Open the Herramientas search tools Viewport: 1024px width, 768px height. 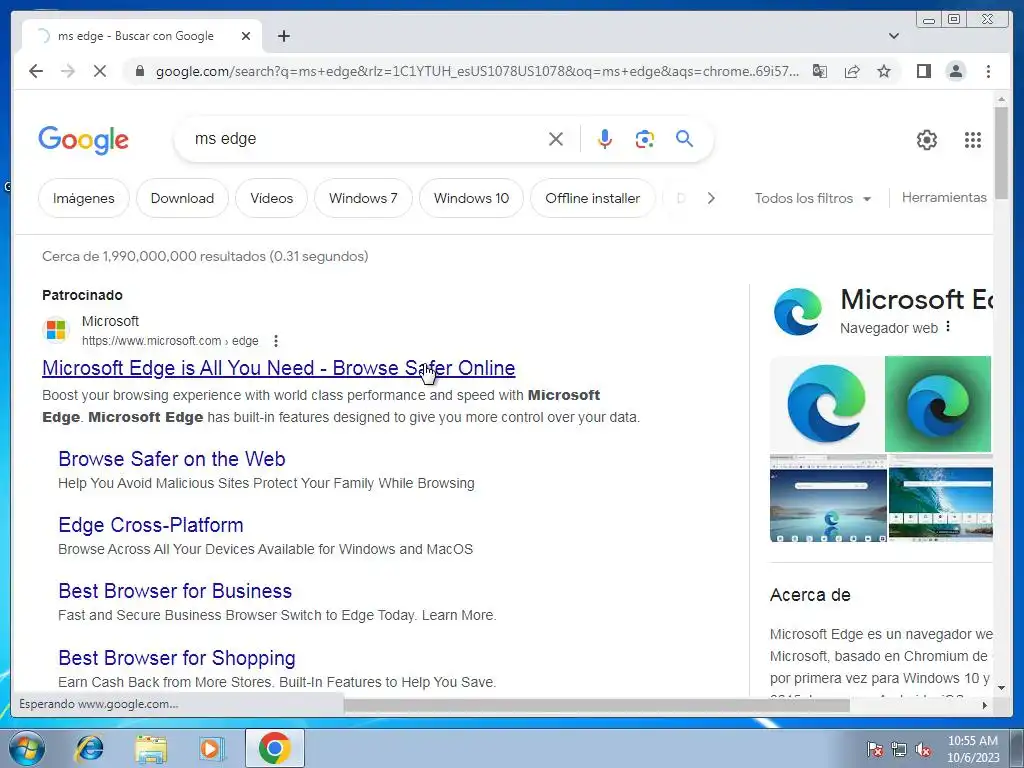[x=944, y=197]
